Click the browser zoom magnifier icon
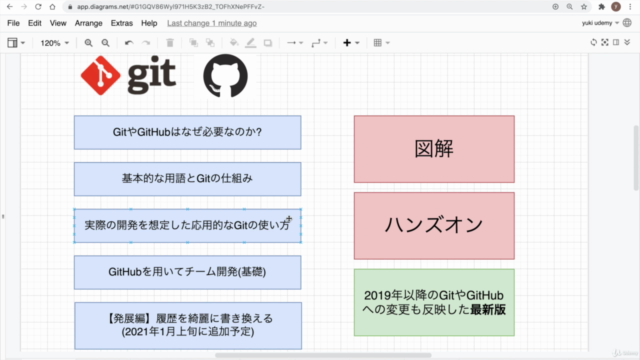Viewport: 640px width, 360px height. click(x=569, y=7)
